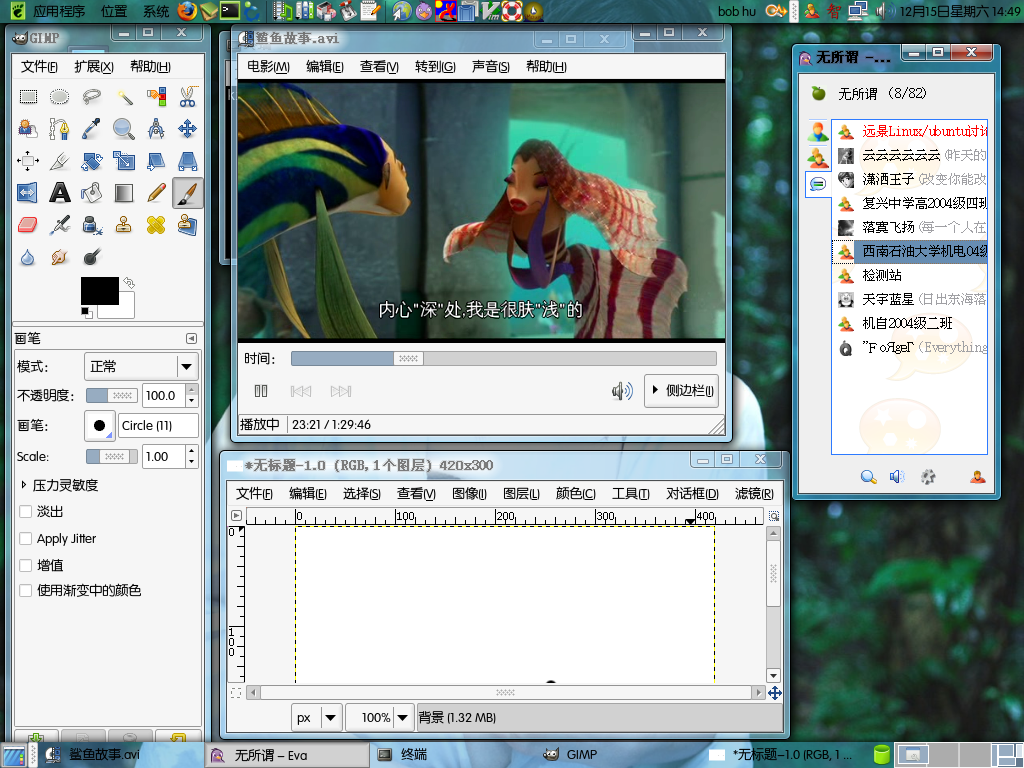Open 扩展(X) menu in GIMP toolbox
Image resolution: width=1024 pixels, height=768 pixels.
(94, 67)
